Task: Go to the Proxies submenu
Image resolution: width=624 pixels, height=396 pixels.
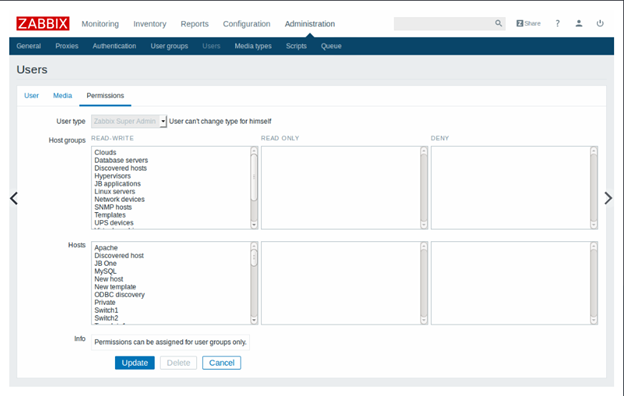Action: [67, 46]
